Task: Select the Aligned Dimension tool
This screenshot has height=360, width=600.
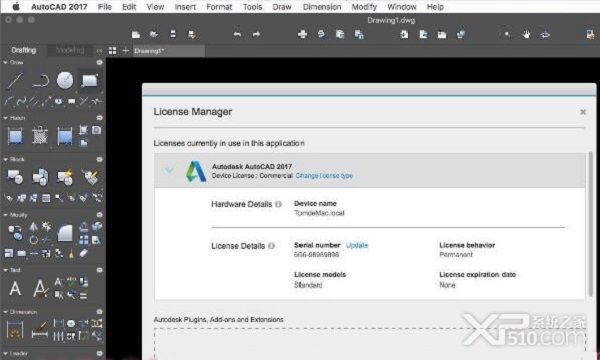Action: click(40, 329)
